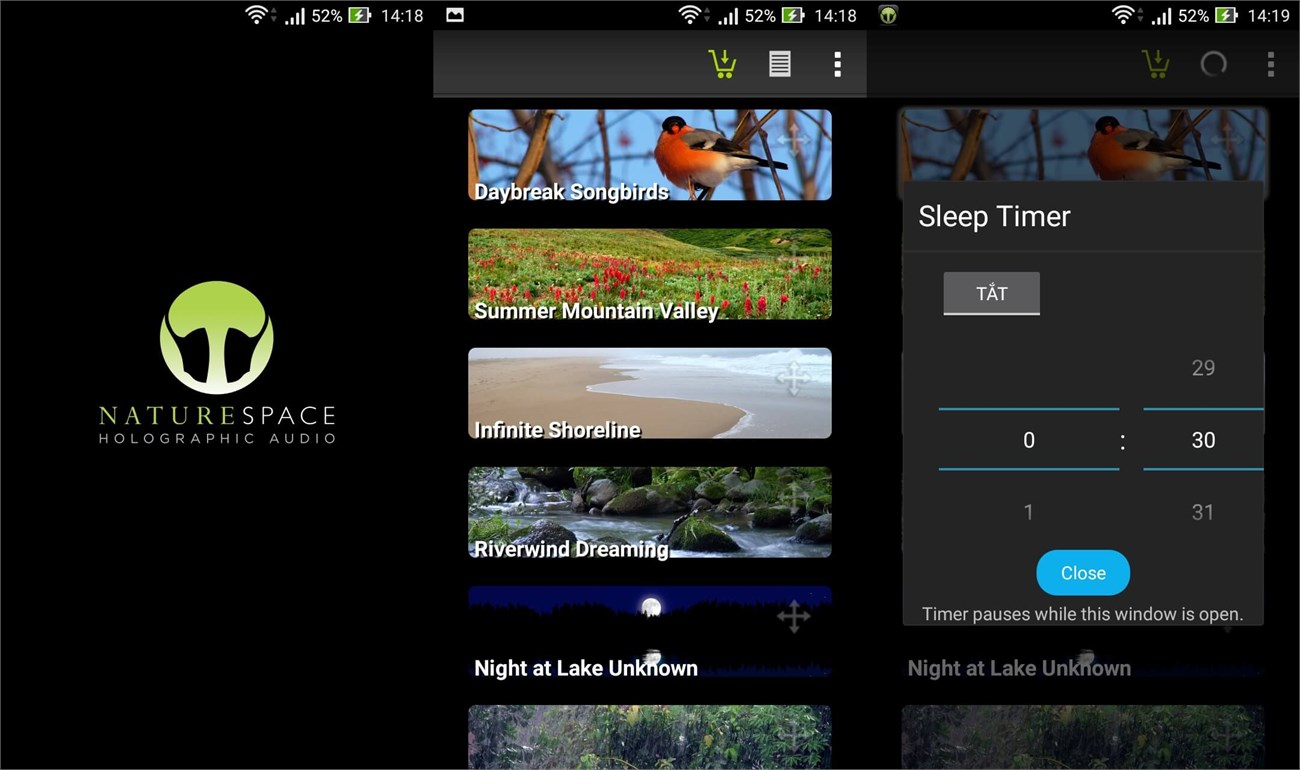Screen dimensions: 1300x770
Task: Open the Riverwind Dreaming track
Action: 649,512
